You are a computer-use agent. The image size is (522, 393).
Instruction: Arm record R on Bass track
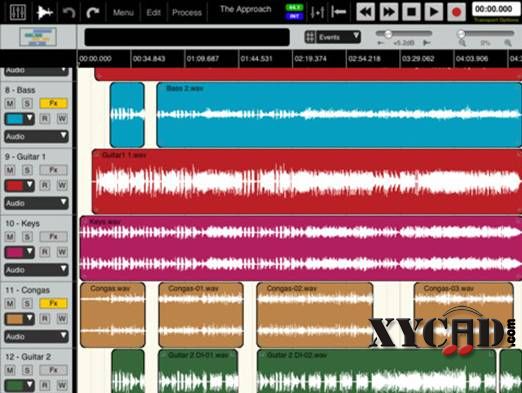[45, 119]
